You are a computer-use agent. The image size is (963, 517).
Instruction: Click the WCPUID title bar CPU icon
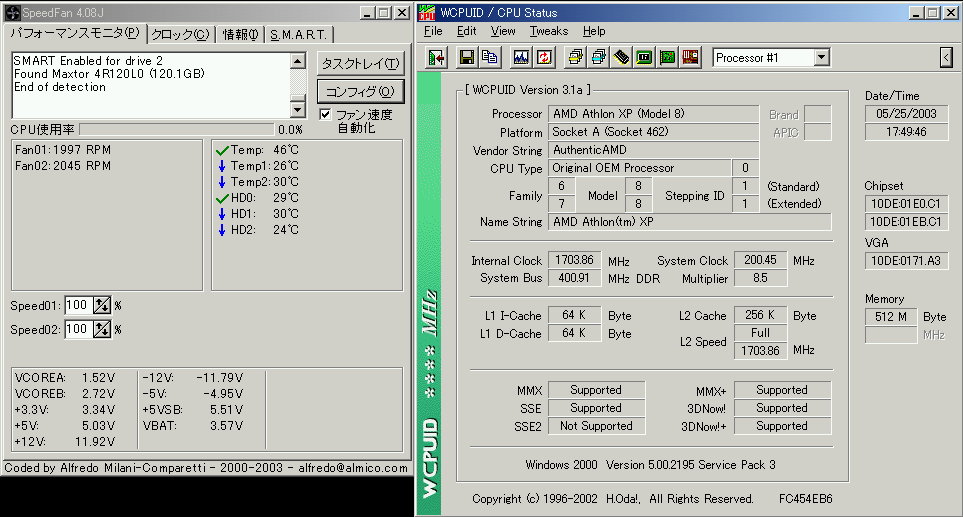(x=427, y=12)
